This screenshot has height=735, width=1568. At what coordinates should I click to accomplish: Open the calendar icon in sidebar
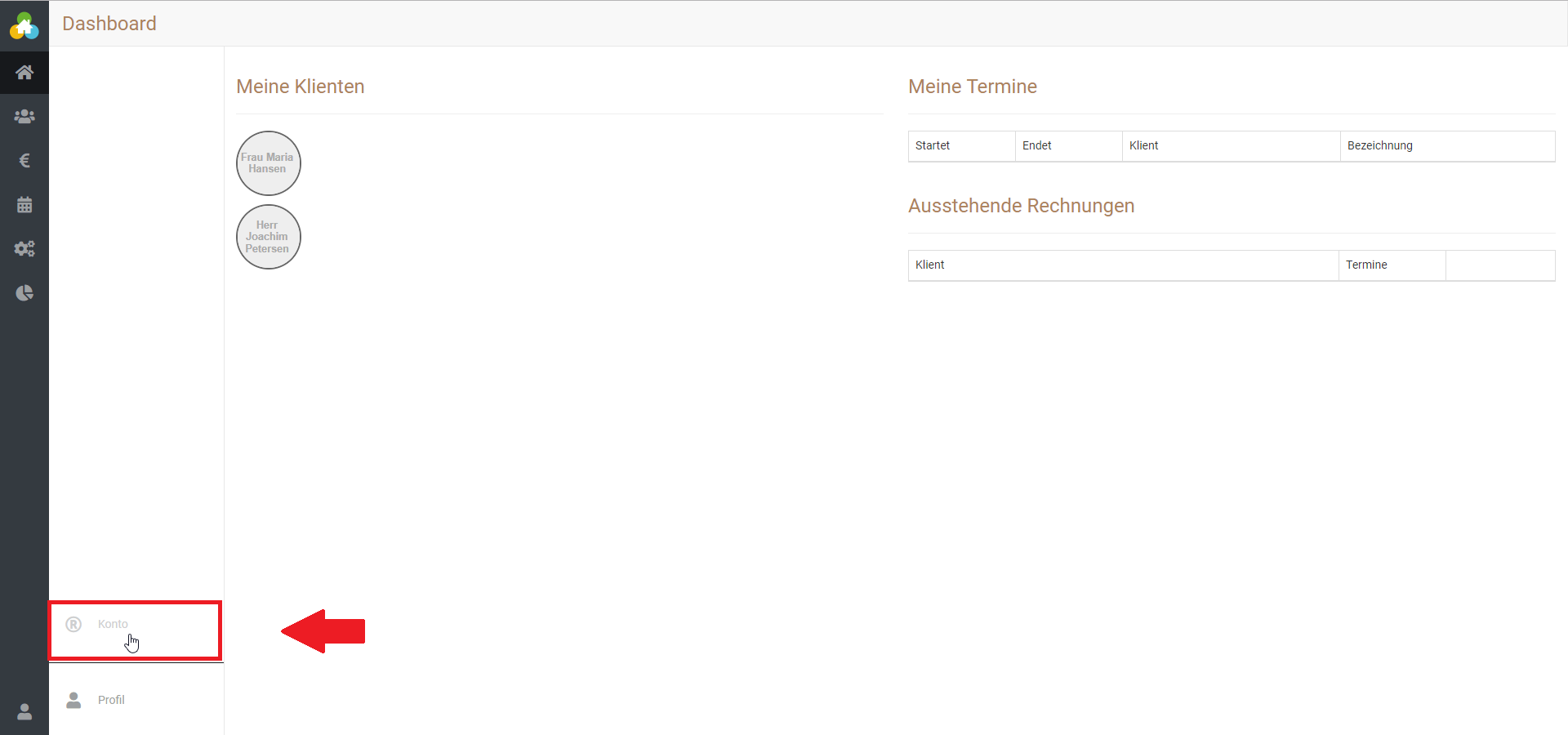(x=24, y=205)
